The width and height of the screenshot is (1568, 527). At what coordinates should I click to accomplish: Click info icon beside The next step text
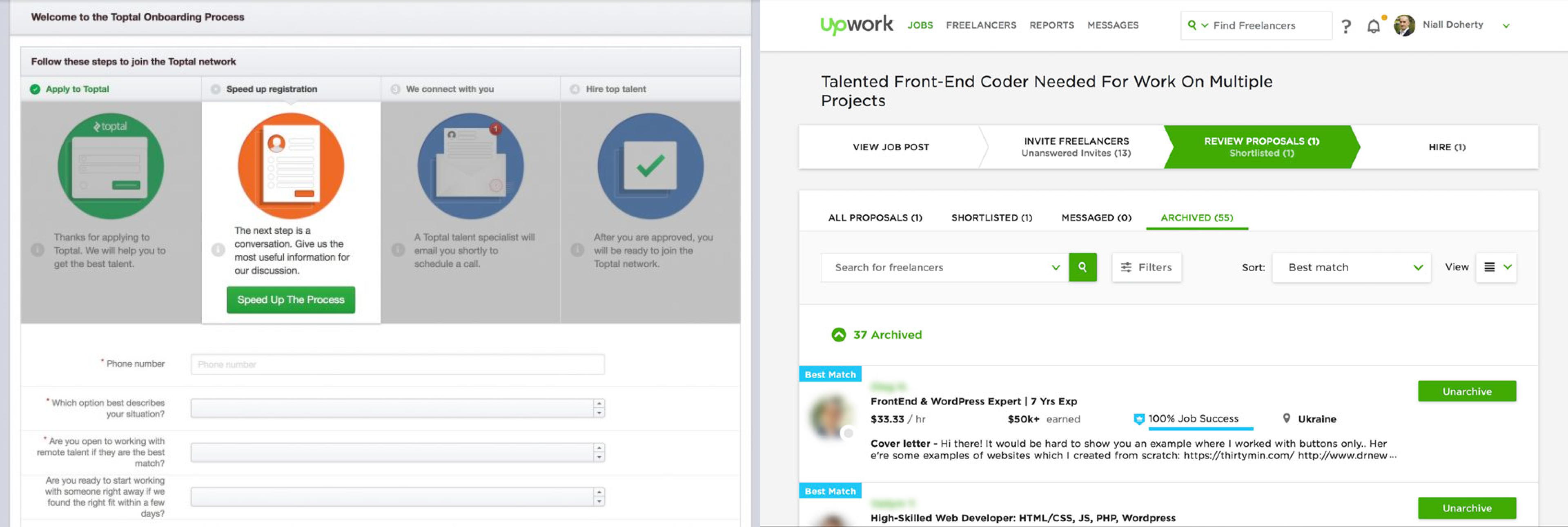point(218,250)
